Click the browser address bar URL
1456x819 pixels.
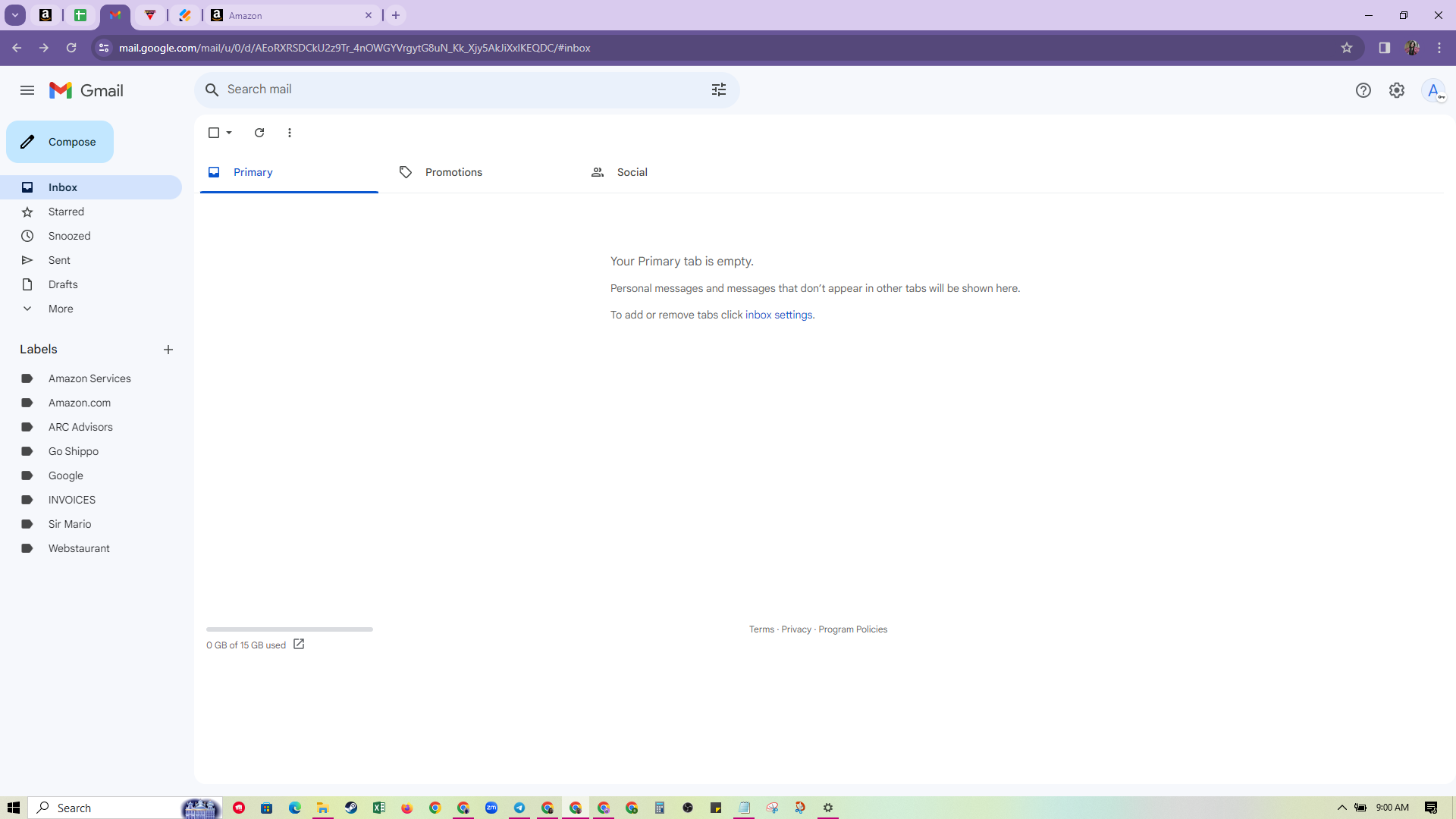click(355, 48)
